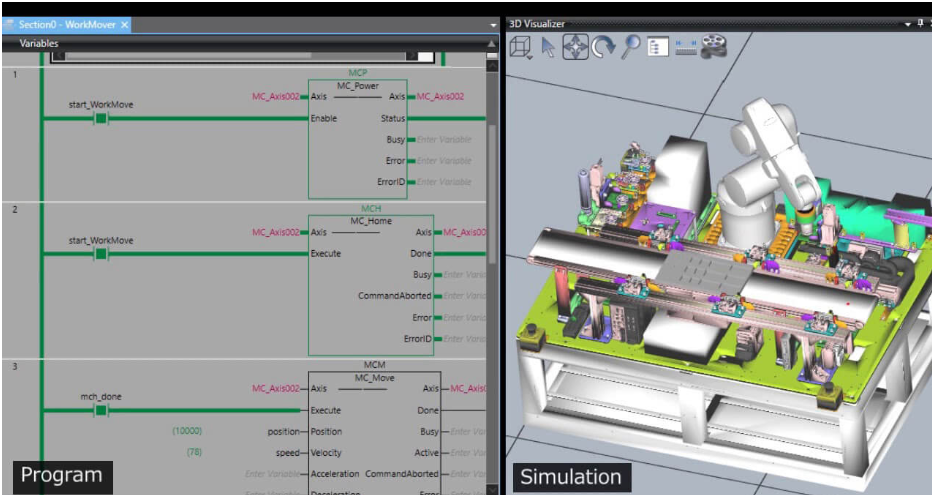
Task: Click the film reel recording icon
Action: [x=713, y=47]
